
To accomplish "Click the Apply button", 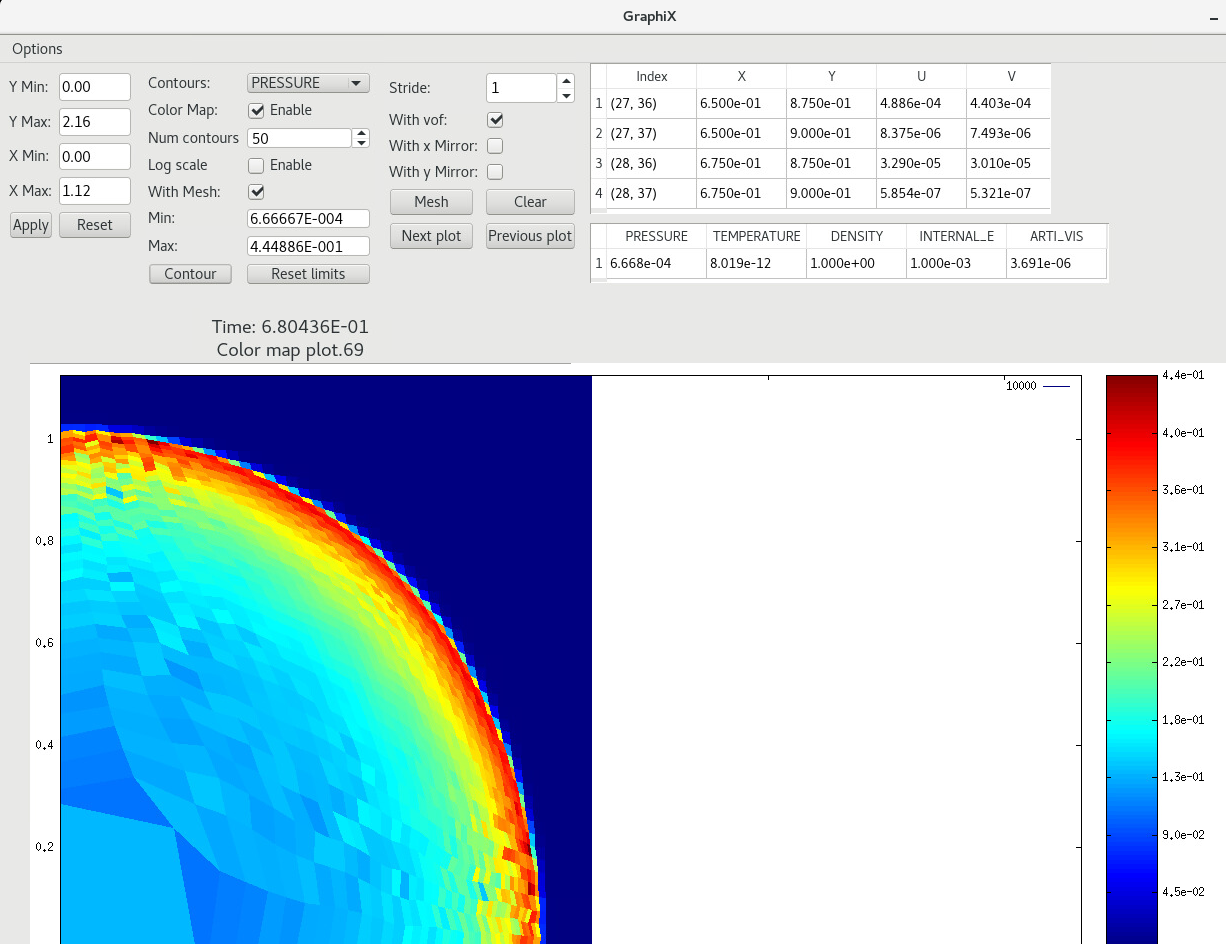I will click(30, 224).
